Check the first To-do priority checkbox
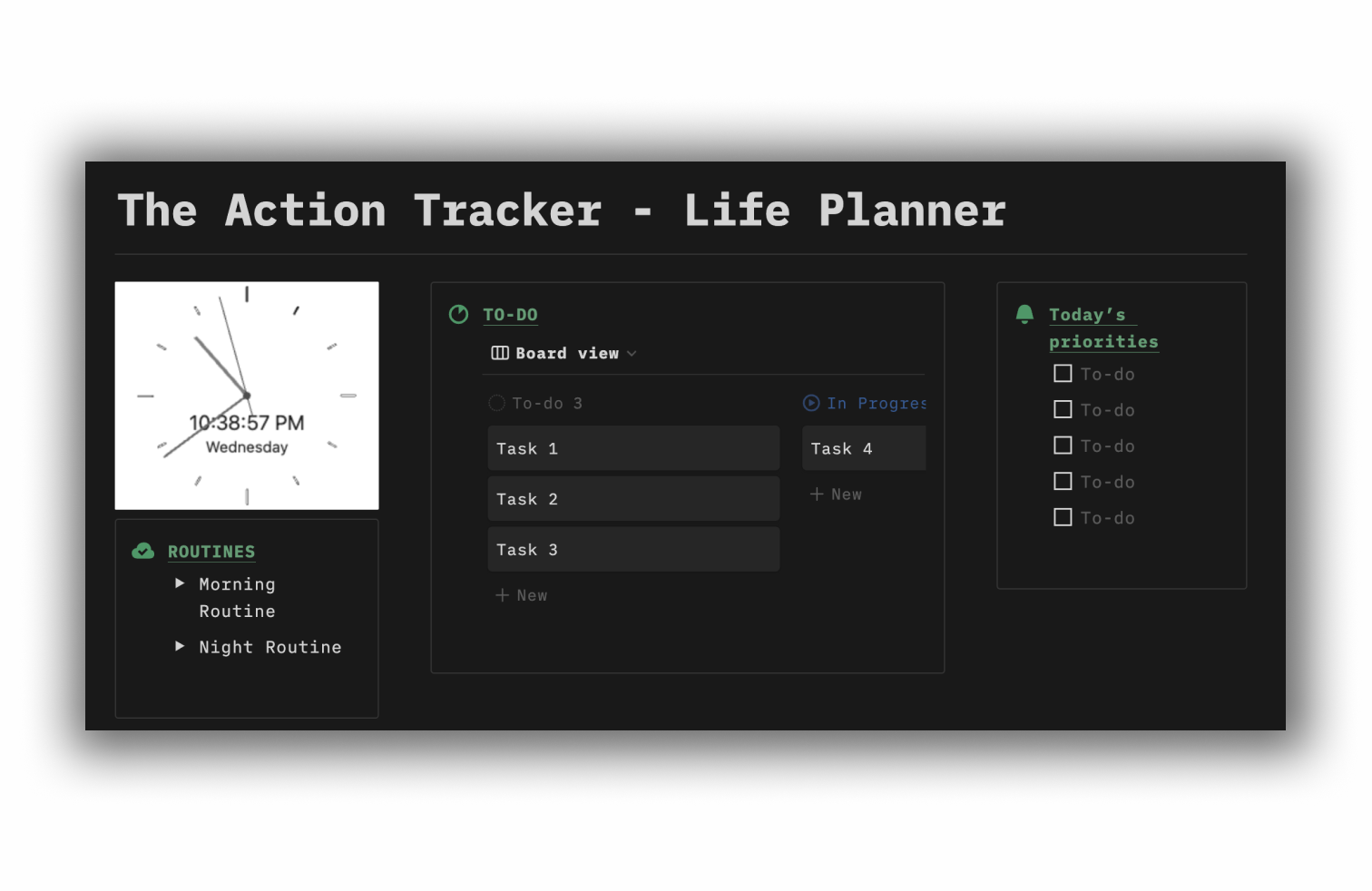The image size is (1372, 891). (1063, 373)
